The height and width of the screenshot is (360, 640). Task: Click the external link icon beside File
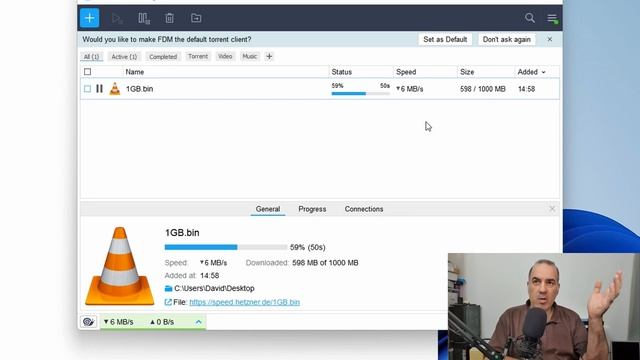point(168,302)
